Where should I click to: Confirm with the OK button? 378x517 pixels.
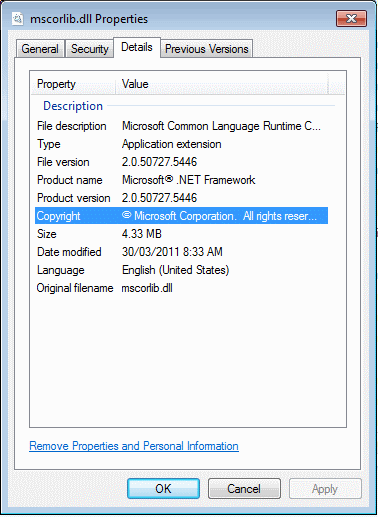point(163,489)
